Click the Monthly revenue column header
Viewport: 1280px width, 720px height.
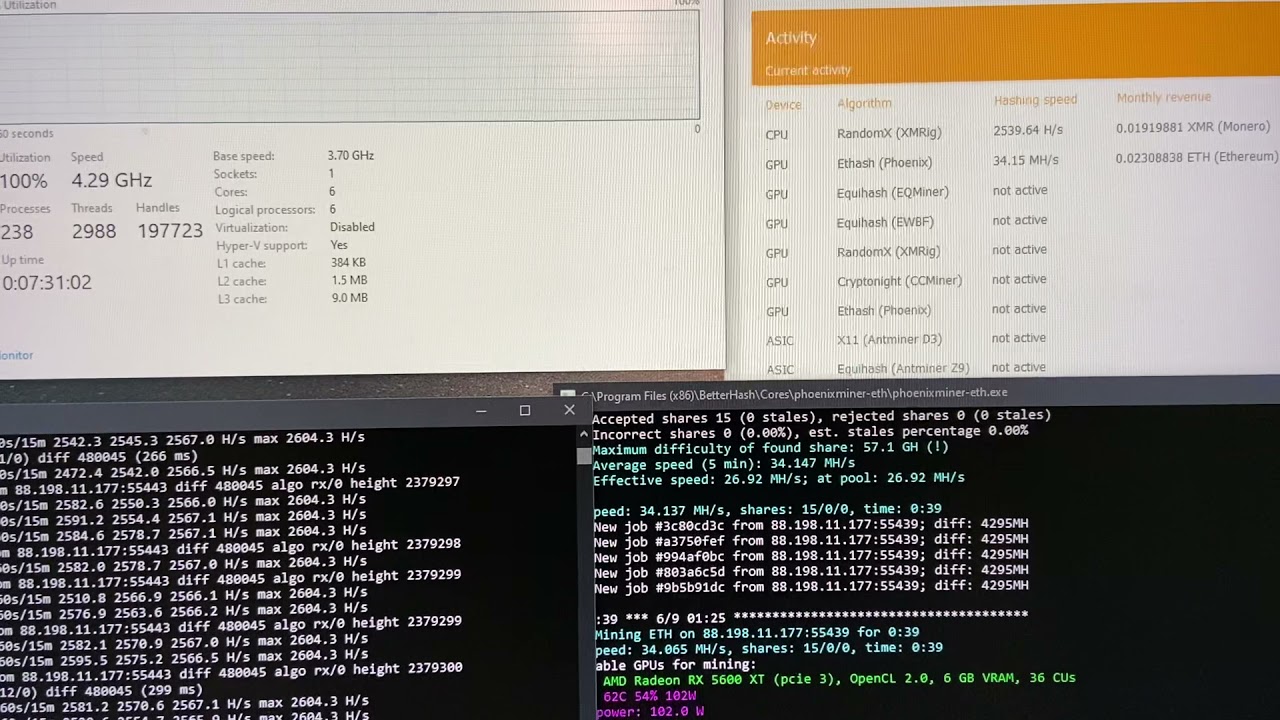click(1163, 98)
